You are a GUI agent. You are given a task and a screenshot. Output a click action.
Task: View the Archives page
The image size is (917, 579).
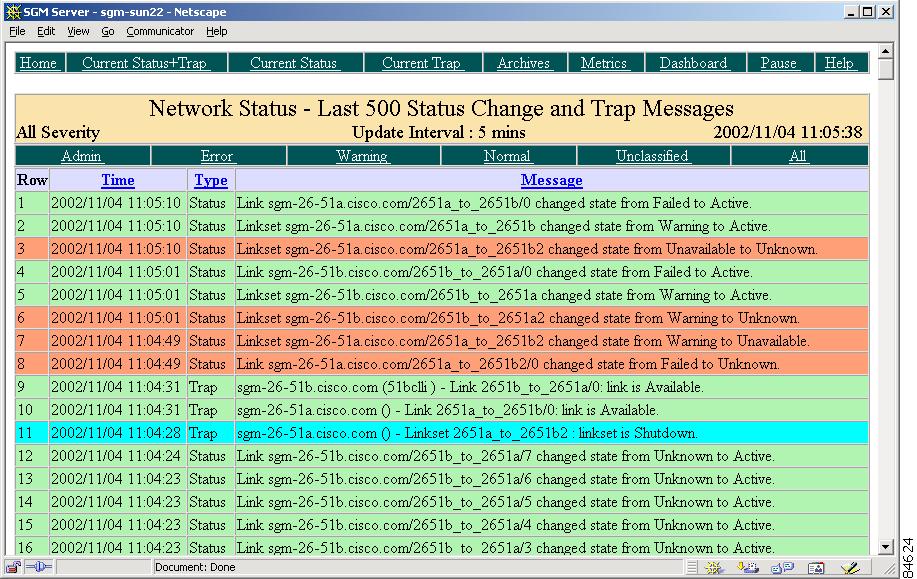click(x=523, y=63)
